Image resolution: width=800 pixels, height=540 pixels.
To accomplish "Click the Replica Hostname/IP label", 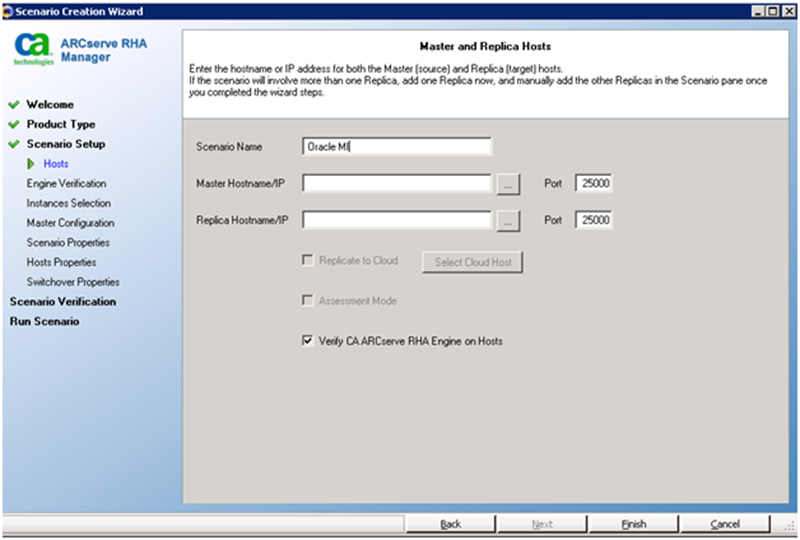I will point(242,220).
